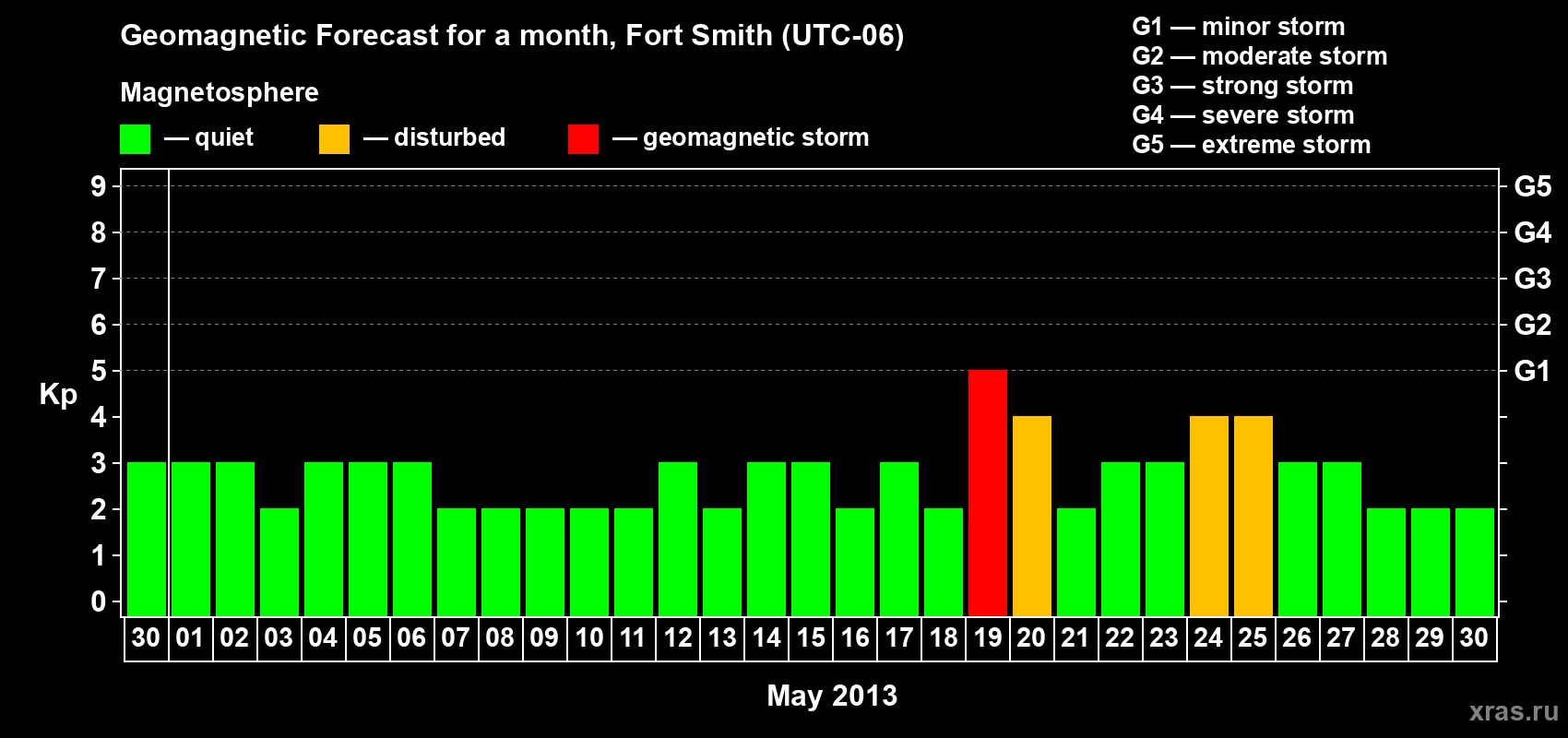The height and width of the screenshot is (738, 1568).
Task: Click the G5 level marker on right axis
Action: (x=1532, y=186)
